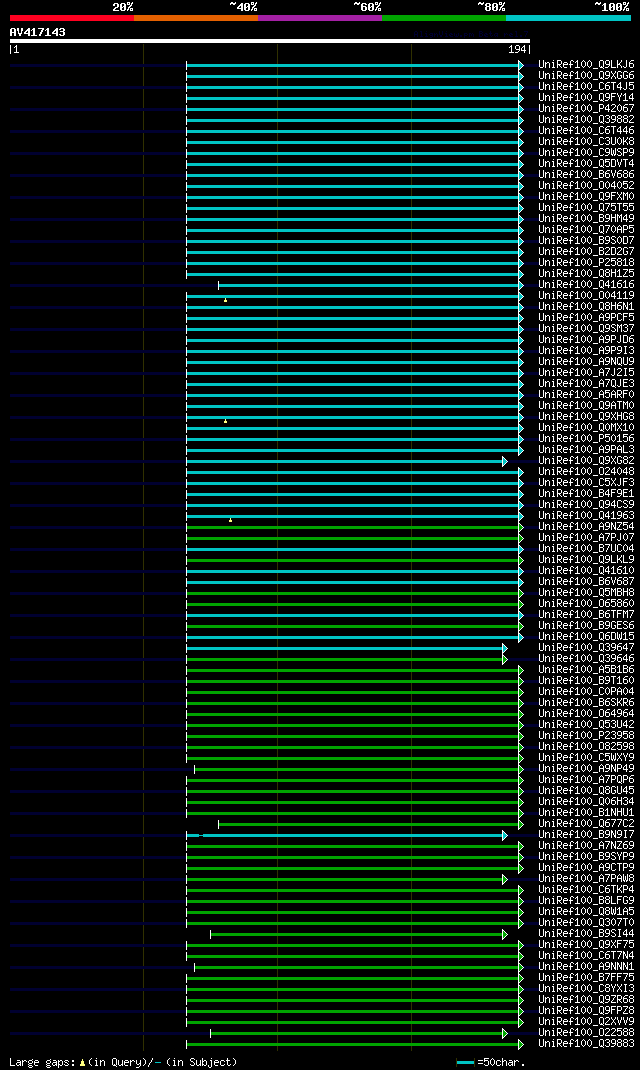Open hit UniRef100_B9SYP9
Viewport: 640px width, 1070px height.
586,856
